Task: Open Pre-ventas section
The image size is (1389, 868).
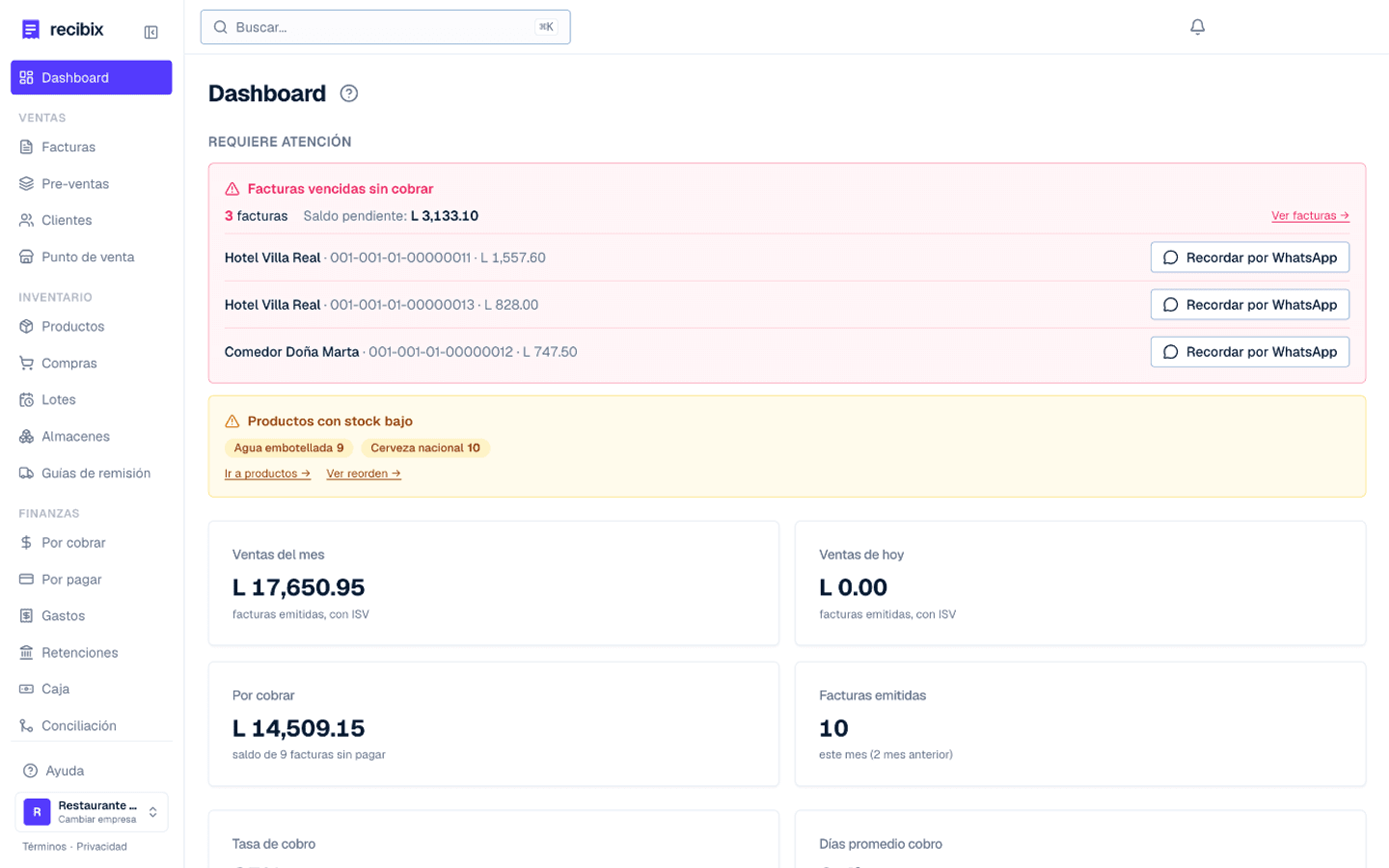Action: [x=92, y=183]
